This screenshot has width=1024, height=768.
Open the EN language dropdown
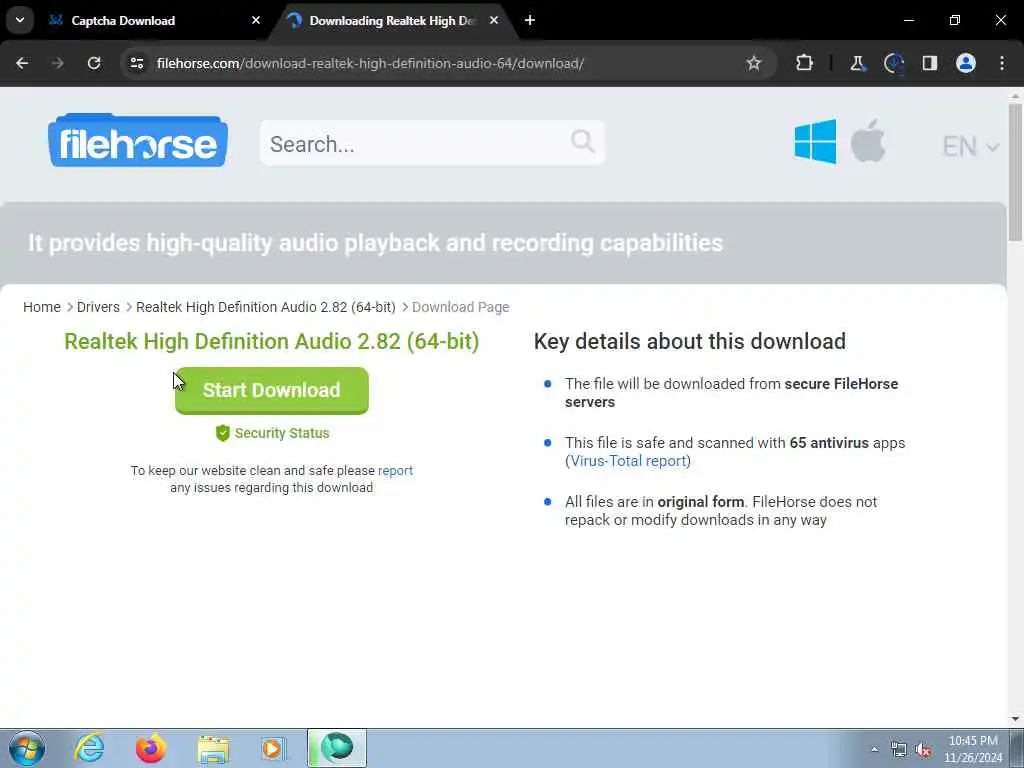click(x=970, y=146)
